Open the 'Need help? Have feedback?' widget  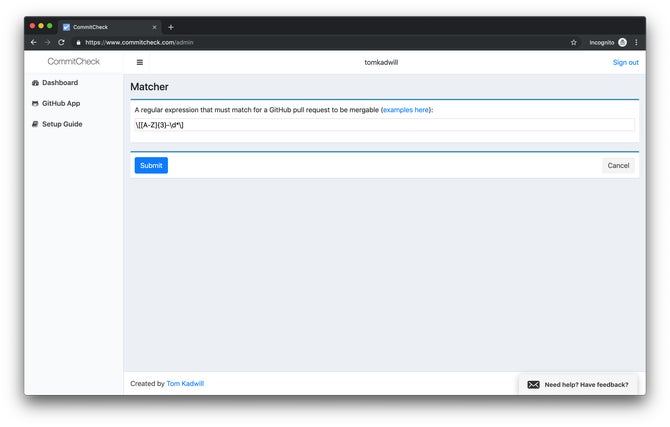[578, 384]
